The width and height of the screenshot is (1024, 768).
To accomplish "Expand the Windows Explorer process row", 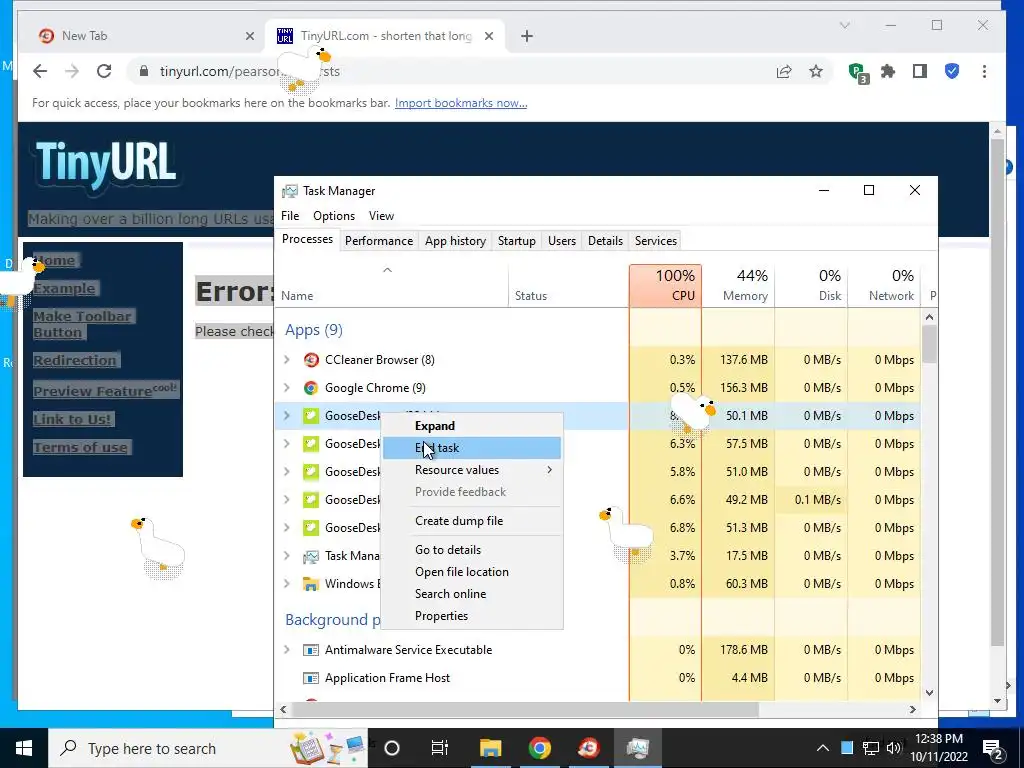I will [287, 584].
